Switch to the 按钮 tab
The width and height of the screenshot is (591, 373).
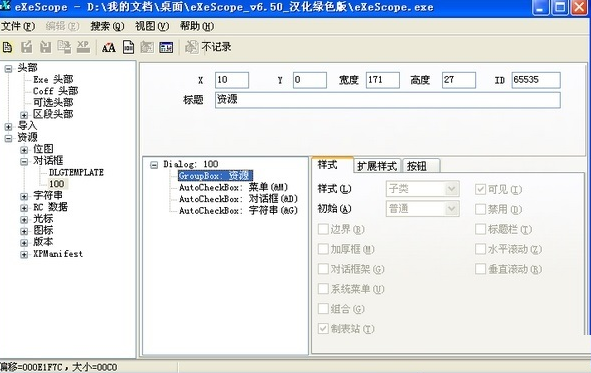(x=421, y=166)
